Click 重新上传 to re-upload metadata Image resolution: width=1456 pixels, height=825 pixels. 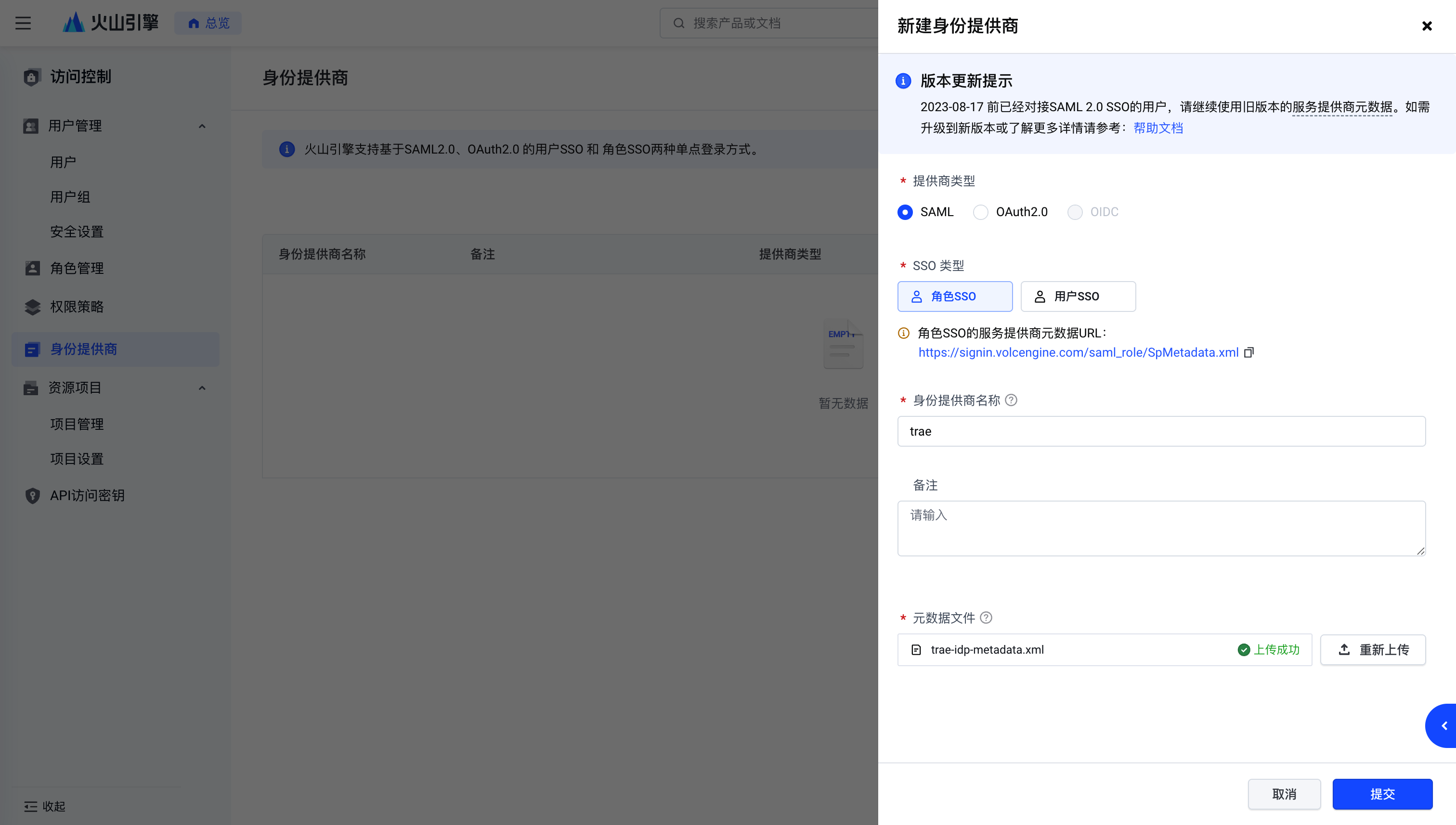click(x=1373, y=650)
